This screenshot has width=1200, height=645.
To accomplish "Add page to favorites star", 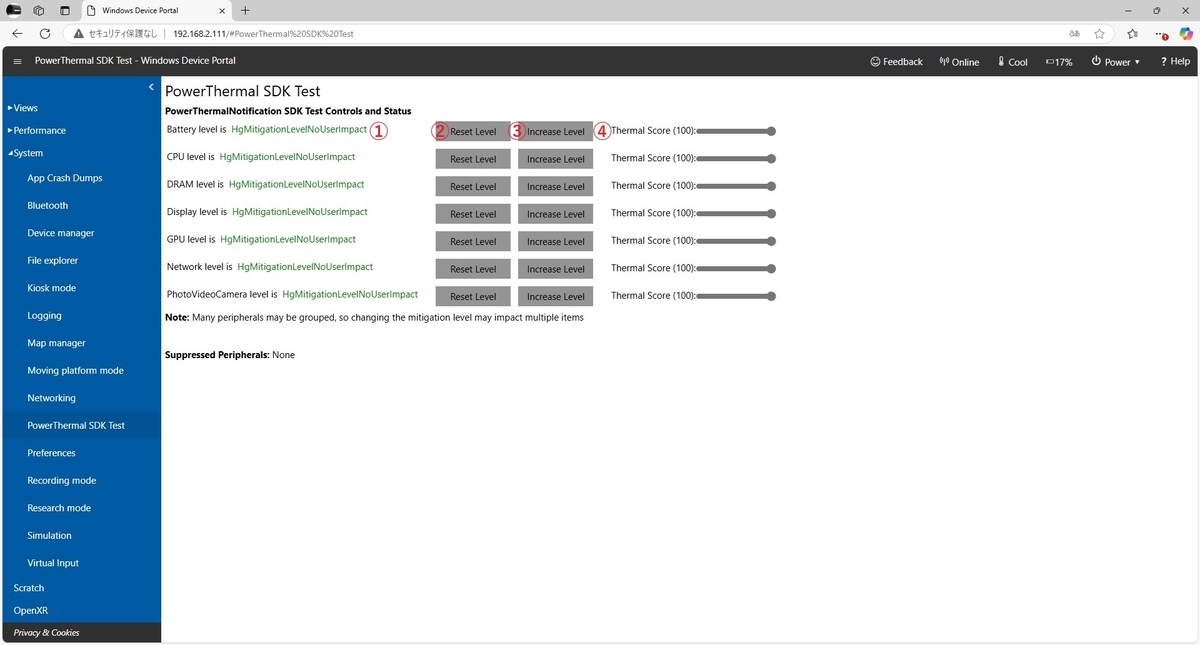I will click(1099, 33).
